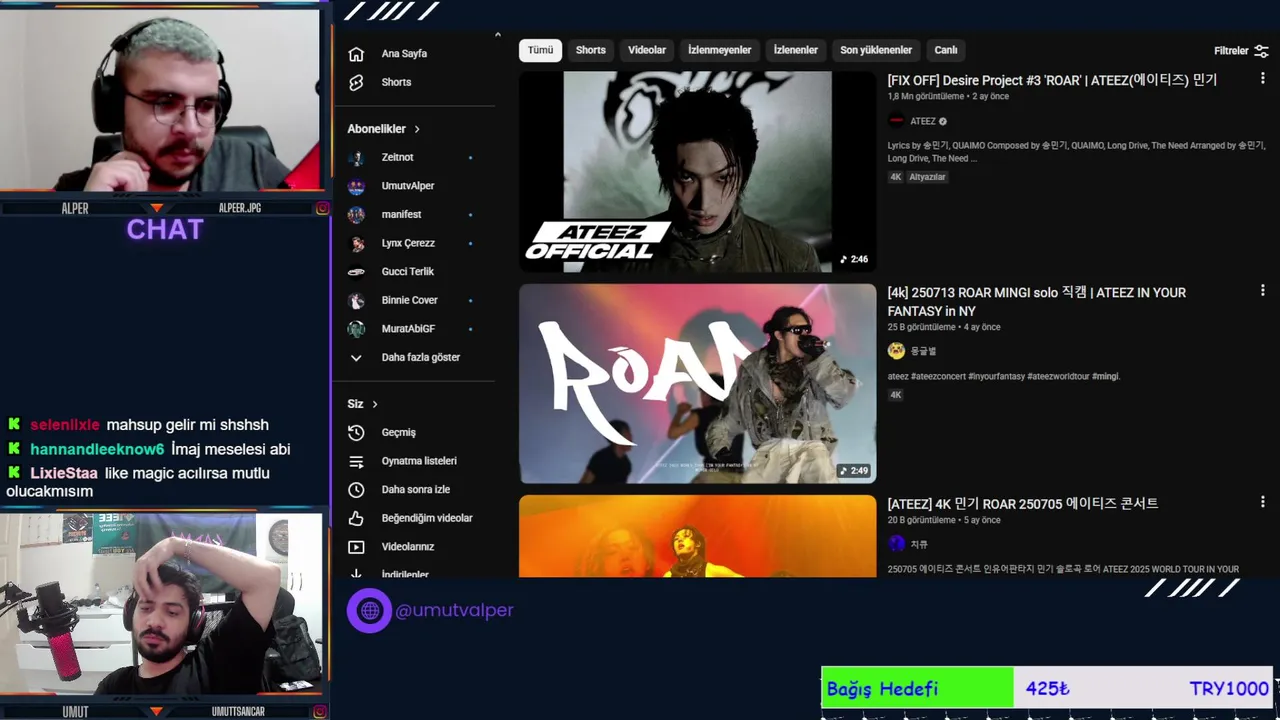Open Gucci Terlik channel avatar
Viewport: 1280px width, 720px height.
pyautogui.click(x=356, y=272)
